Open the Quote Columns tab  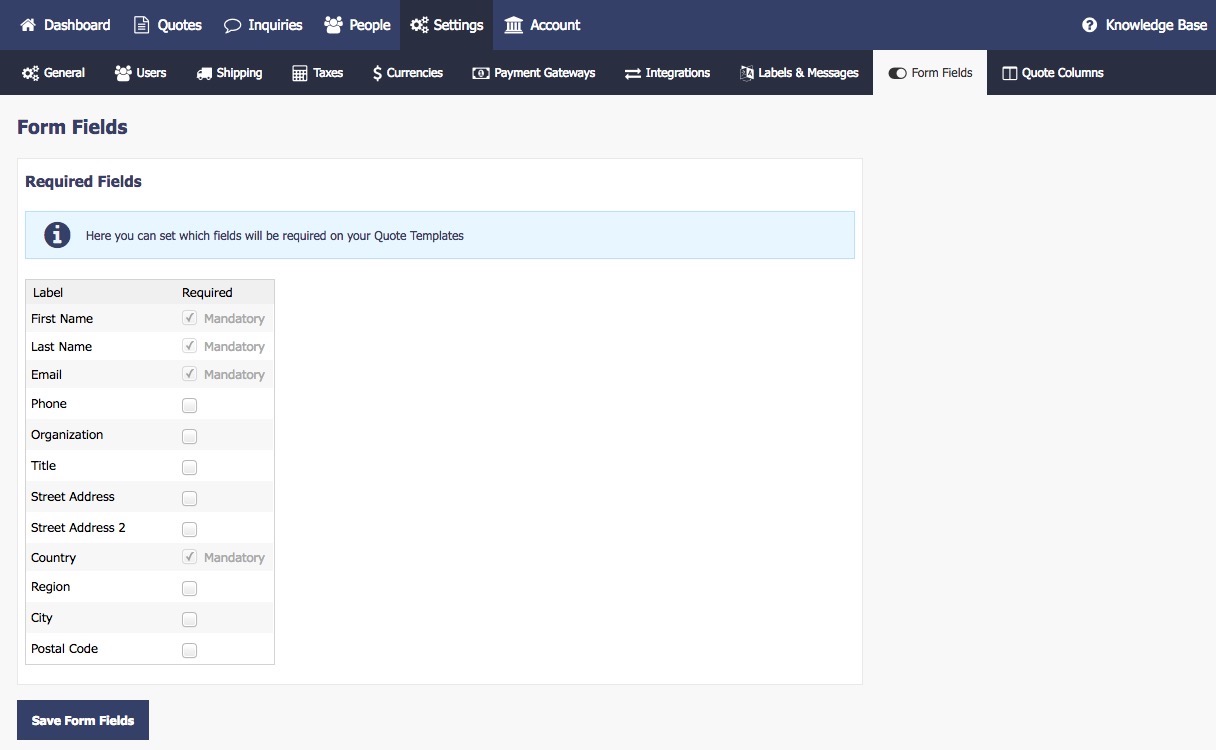pyautogui.click(x=1052, y=73)
